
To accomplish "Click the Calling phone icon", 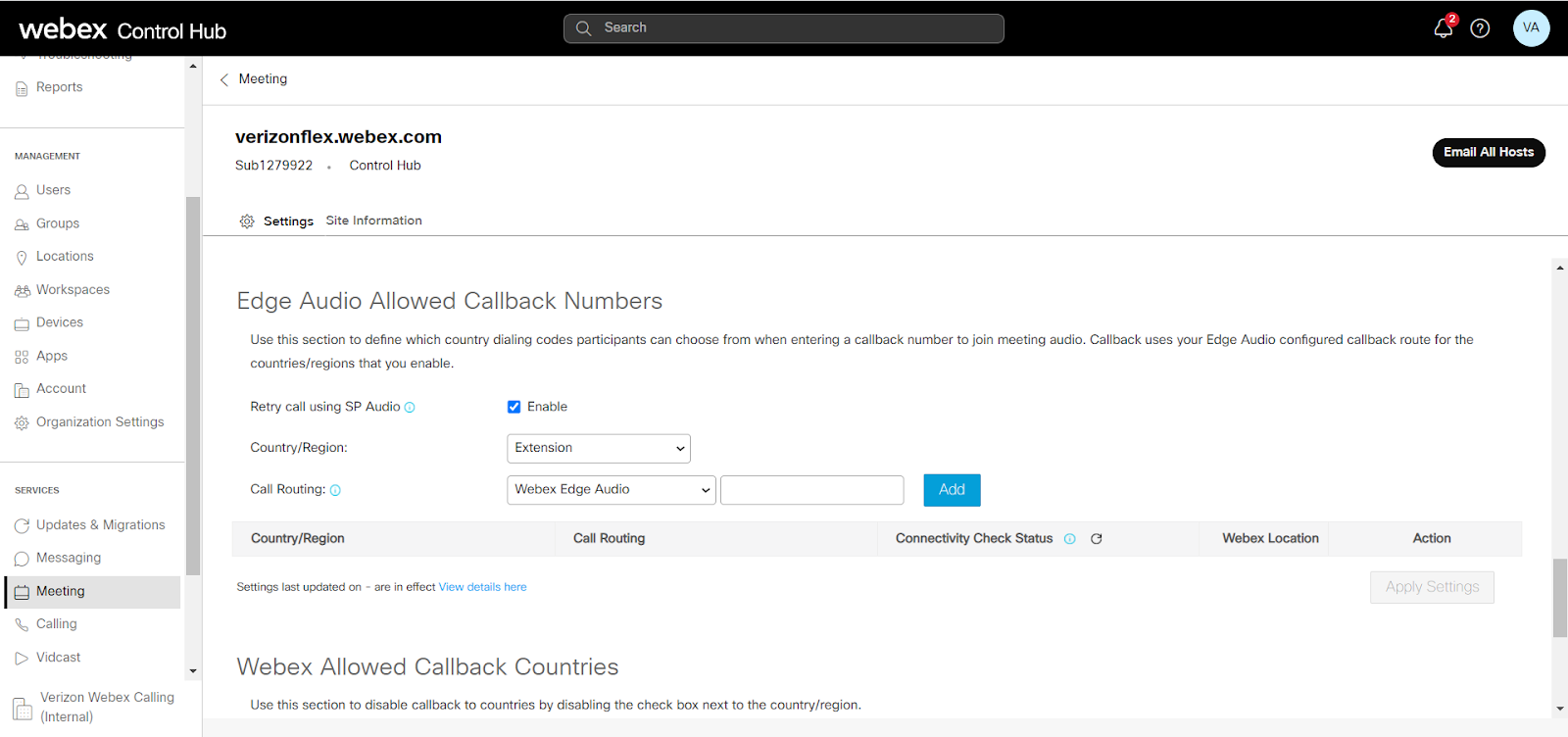I will 22,625.
